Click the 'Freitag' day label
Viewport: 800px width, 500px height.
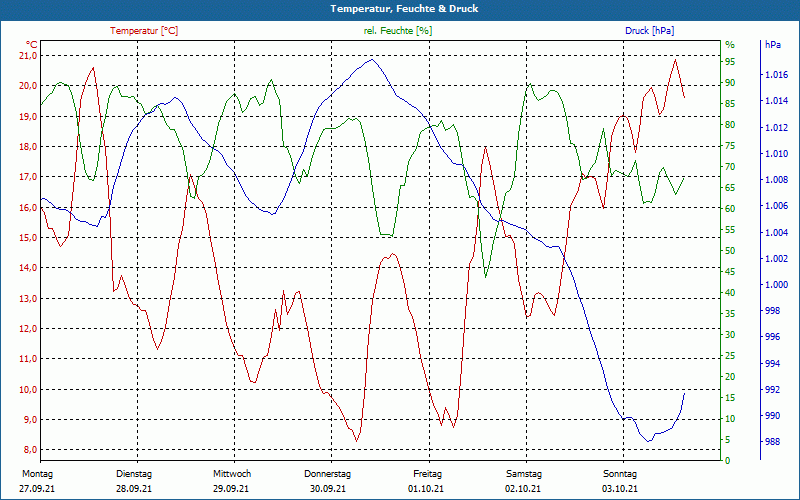point(428,474)
